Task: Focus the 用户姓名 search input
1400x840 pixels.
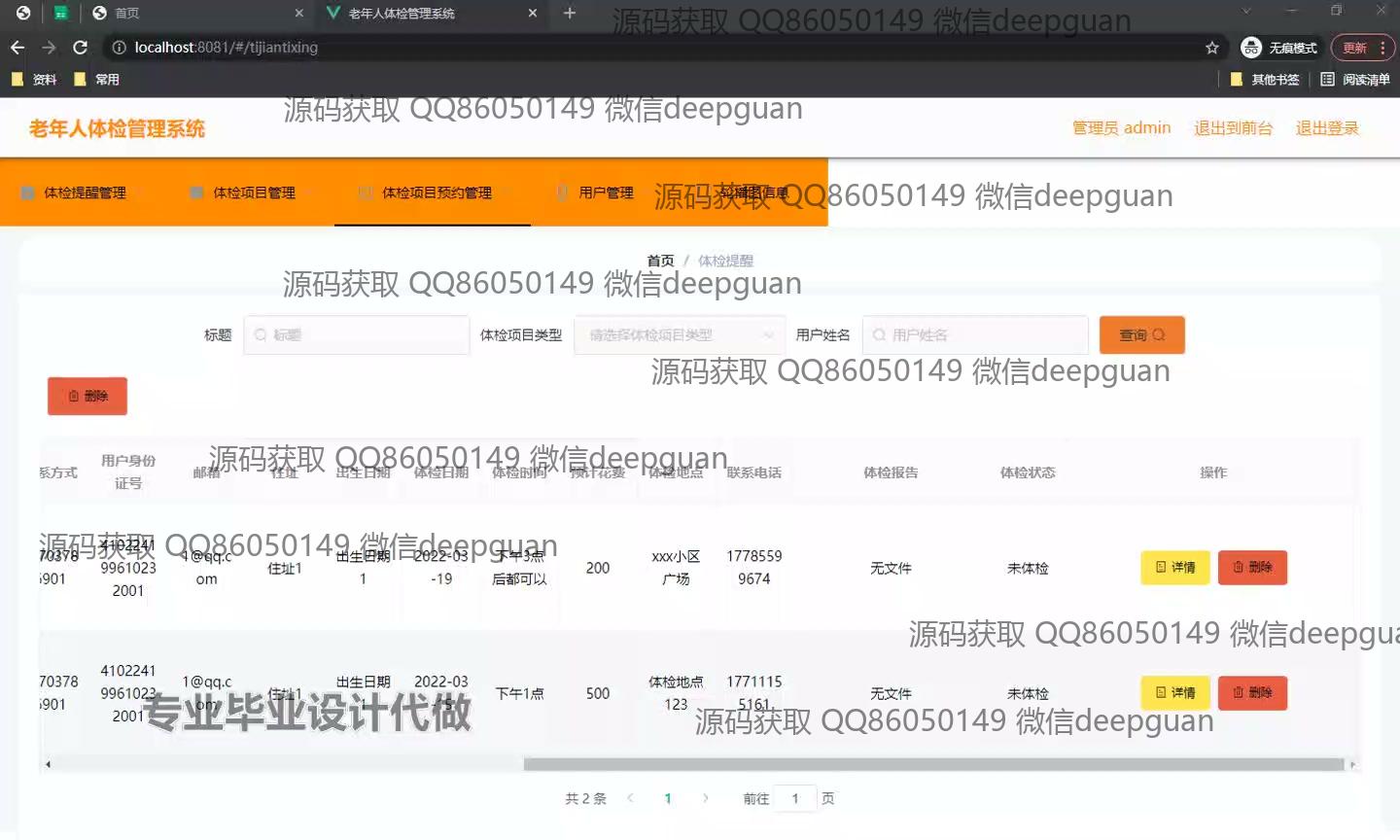Action: pos(975,335)
